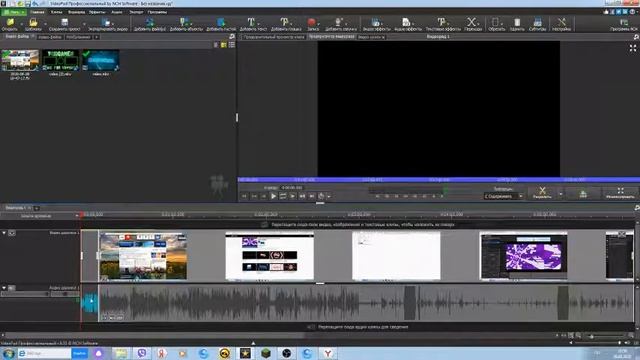Jump to start of sequence playback button

pyautogui.click(x=244, y=196)
